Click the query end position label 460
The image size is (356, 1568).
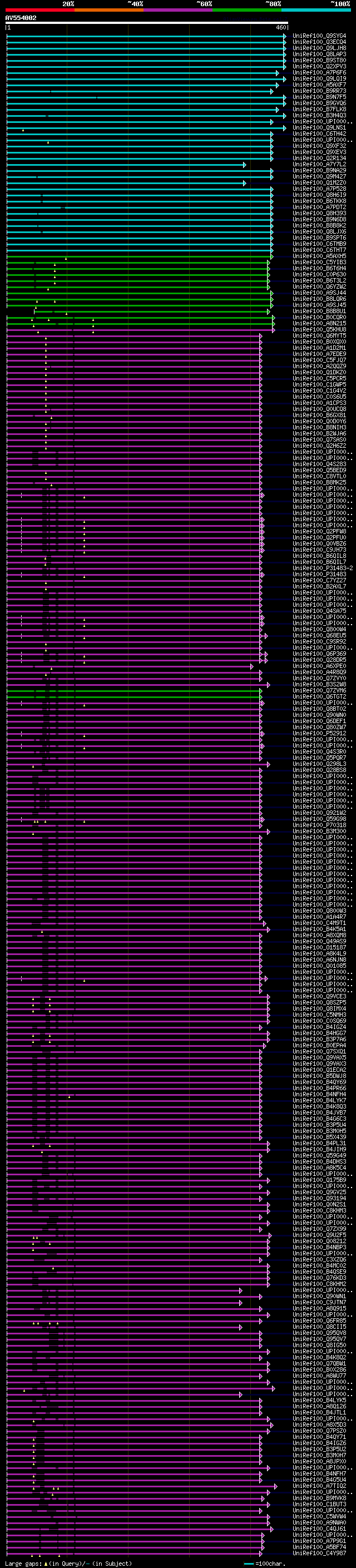[x=281, y=27]
